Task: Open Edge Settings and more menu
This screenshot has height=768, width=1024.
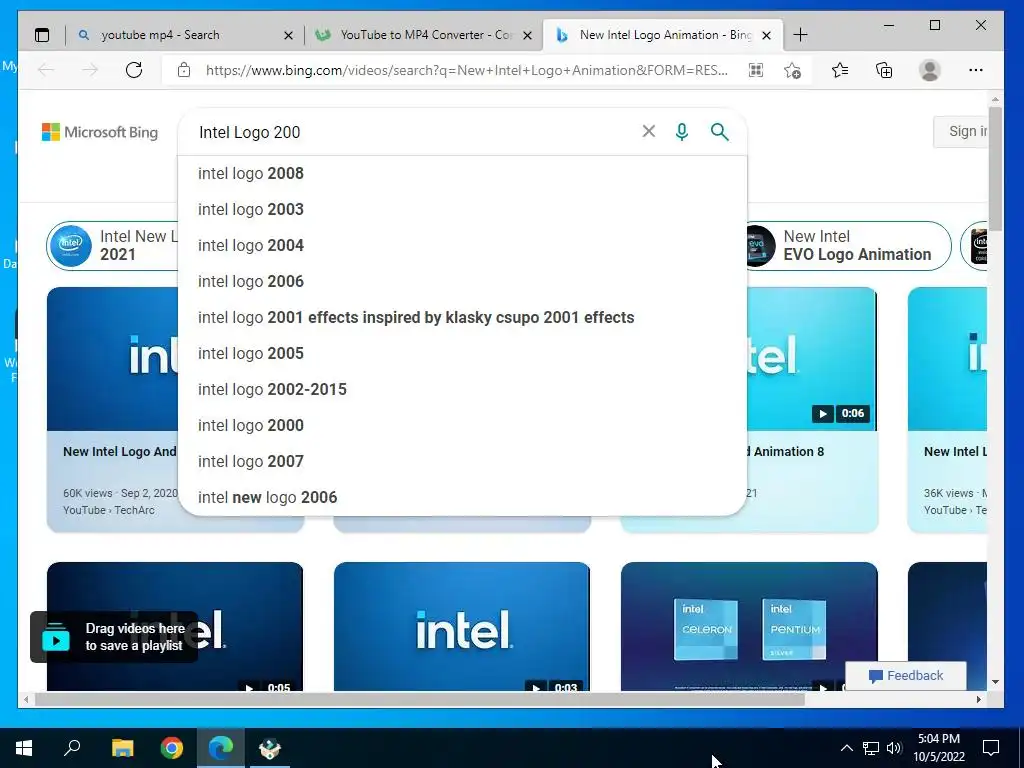Action: coord(976,70)
